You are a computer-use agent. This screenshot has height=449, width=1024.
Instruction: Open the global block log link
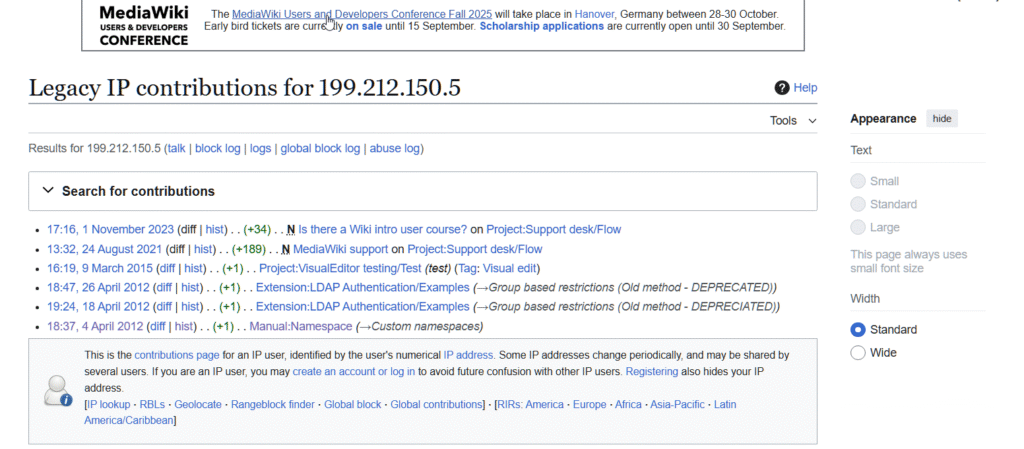(x=320, y=149)
